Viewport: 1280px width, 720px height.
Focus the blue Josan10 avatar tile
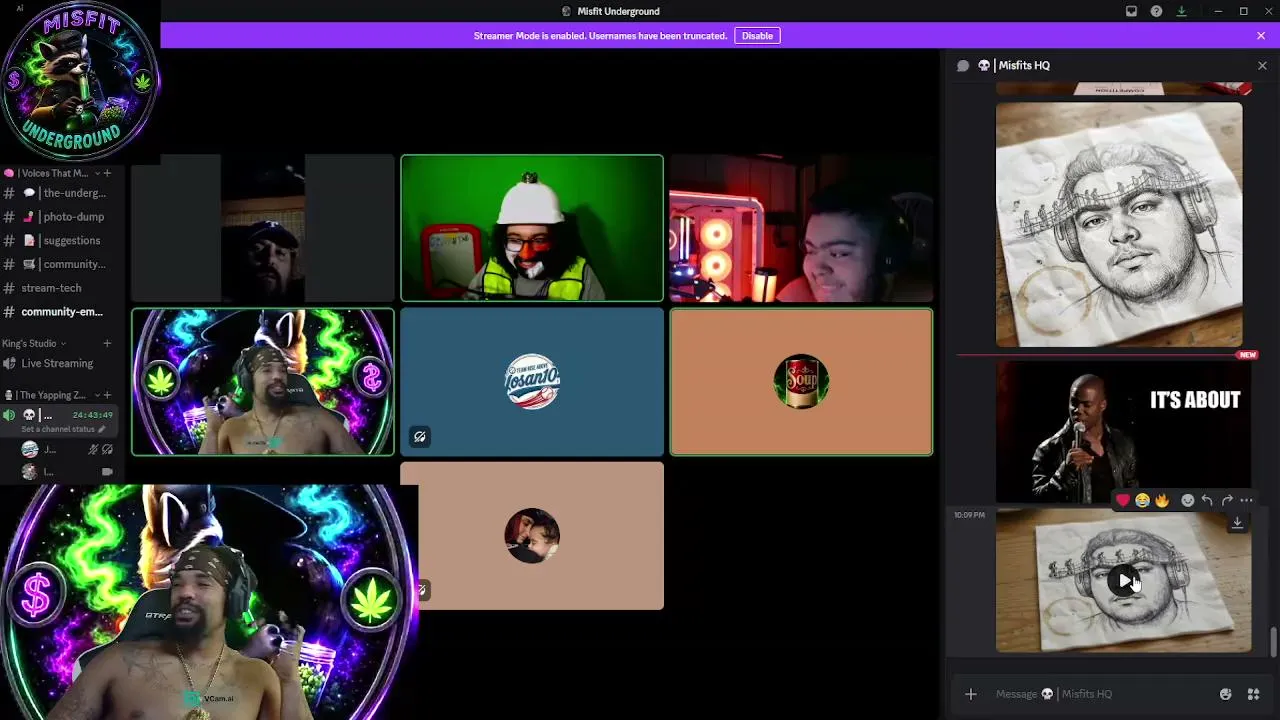pyautogui.click(x=532, y=382)
